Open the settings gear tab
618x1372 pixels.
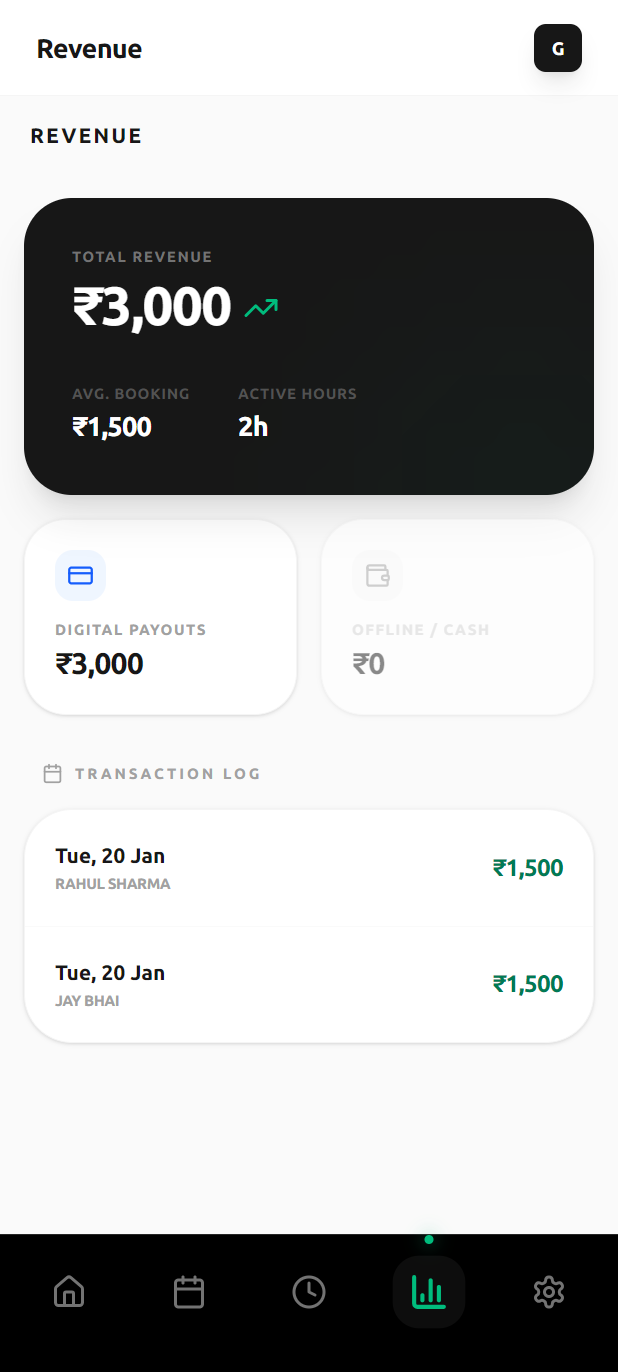tap(549, 1292)
